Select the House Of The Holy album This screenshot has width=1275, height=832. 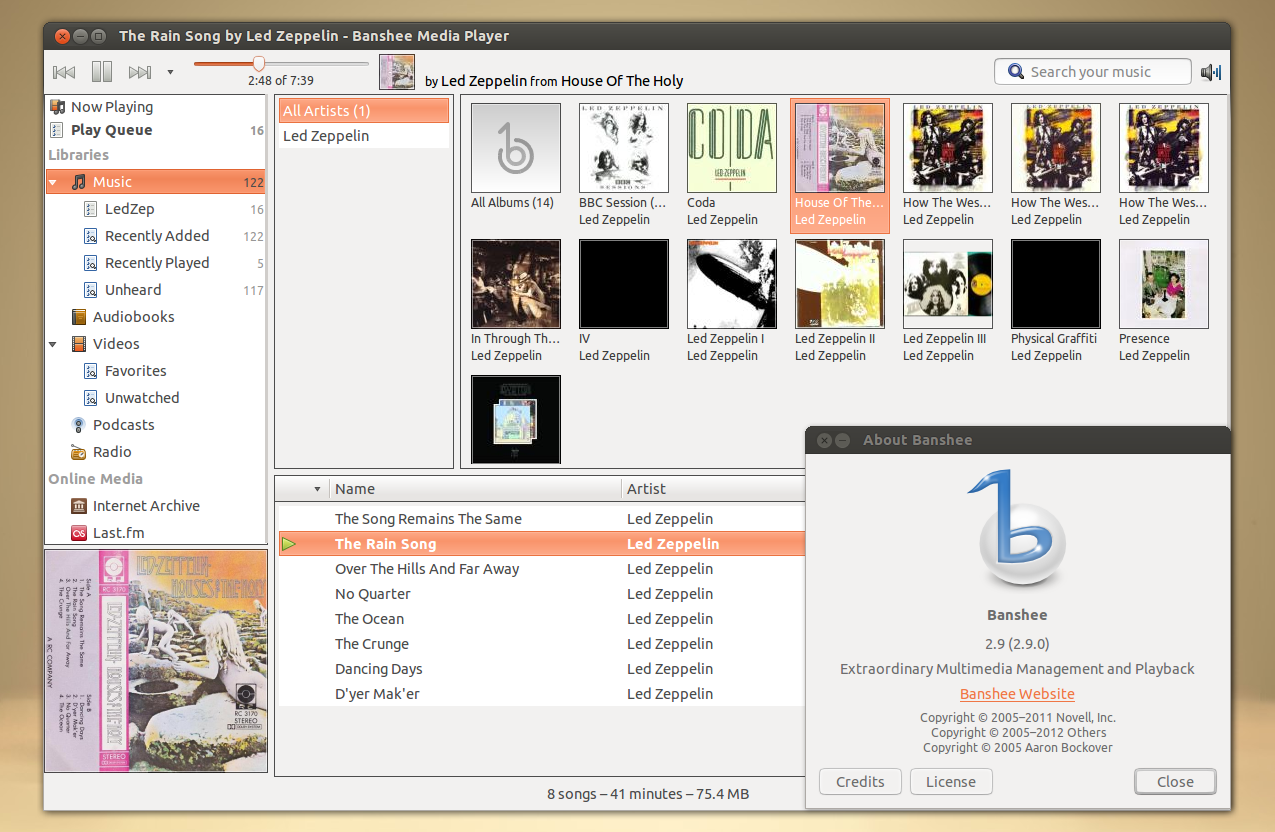(840, 165)
